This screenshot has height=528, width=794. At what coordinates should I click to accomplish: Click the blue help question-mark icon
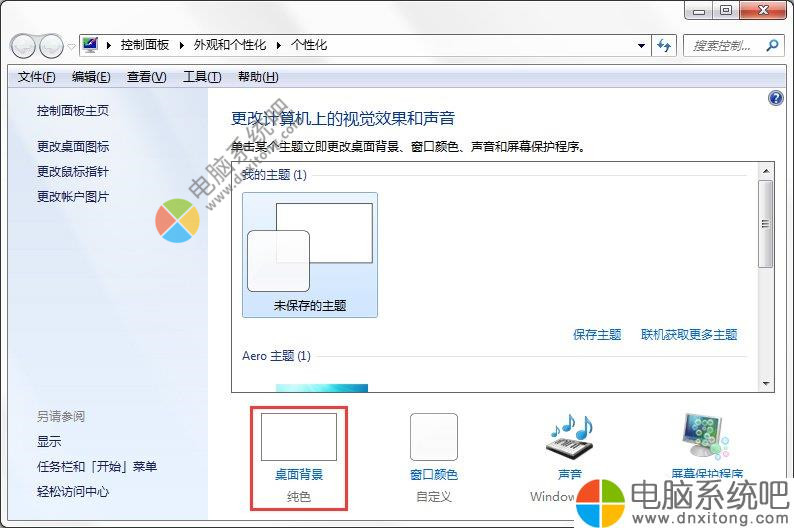[x=775, y=98]
